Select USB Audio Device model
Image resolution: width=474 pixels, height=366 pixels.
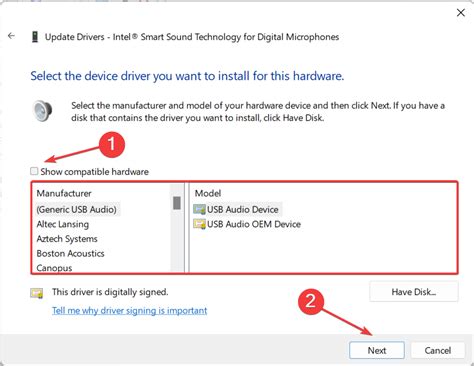243,210
